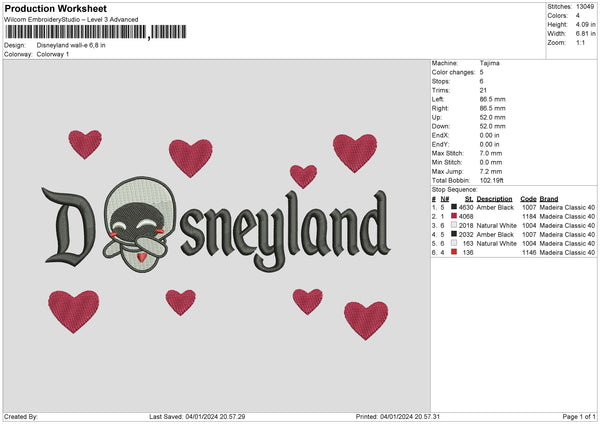Viewport: 600px width, 424px height.
Task: Click the 'Description' column header
Action: [x=494, y=199]
